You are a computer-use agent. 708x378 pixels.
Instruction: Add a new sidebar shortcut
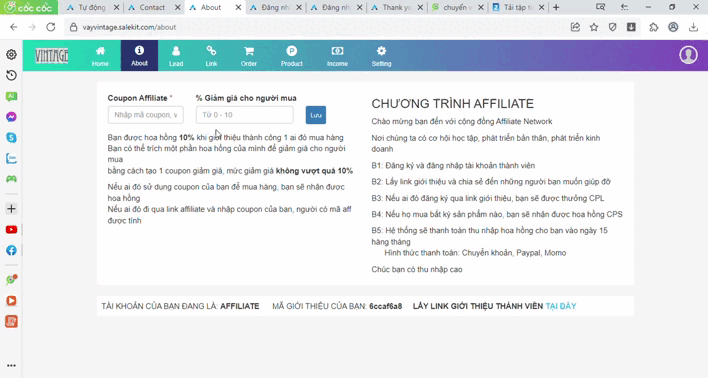coord(11,209)
